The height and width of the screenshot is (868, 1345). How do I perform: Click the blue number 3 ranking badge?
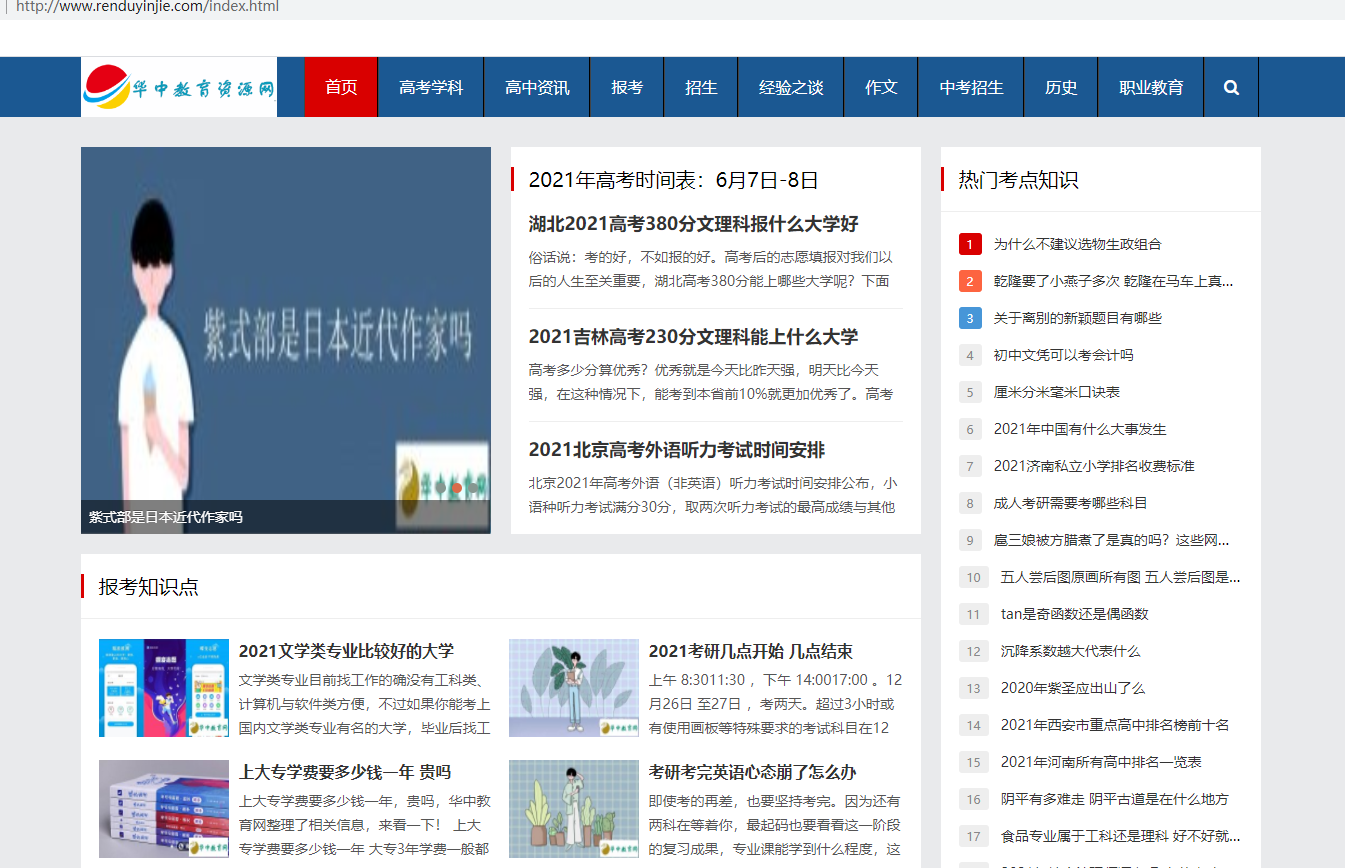coord(969,318)
